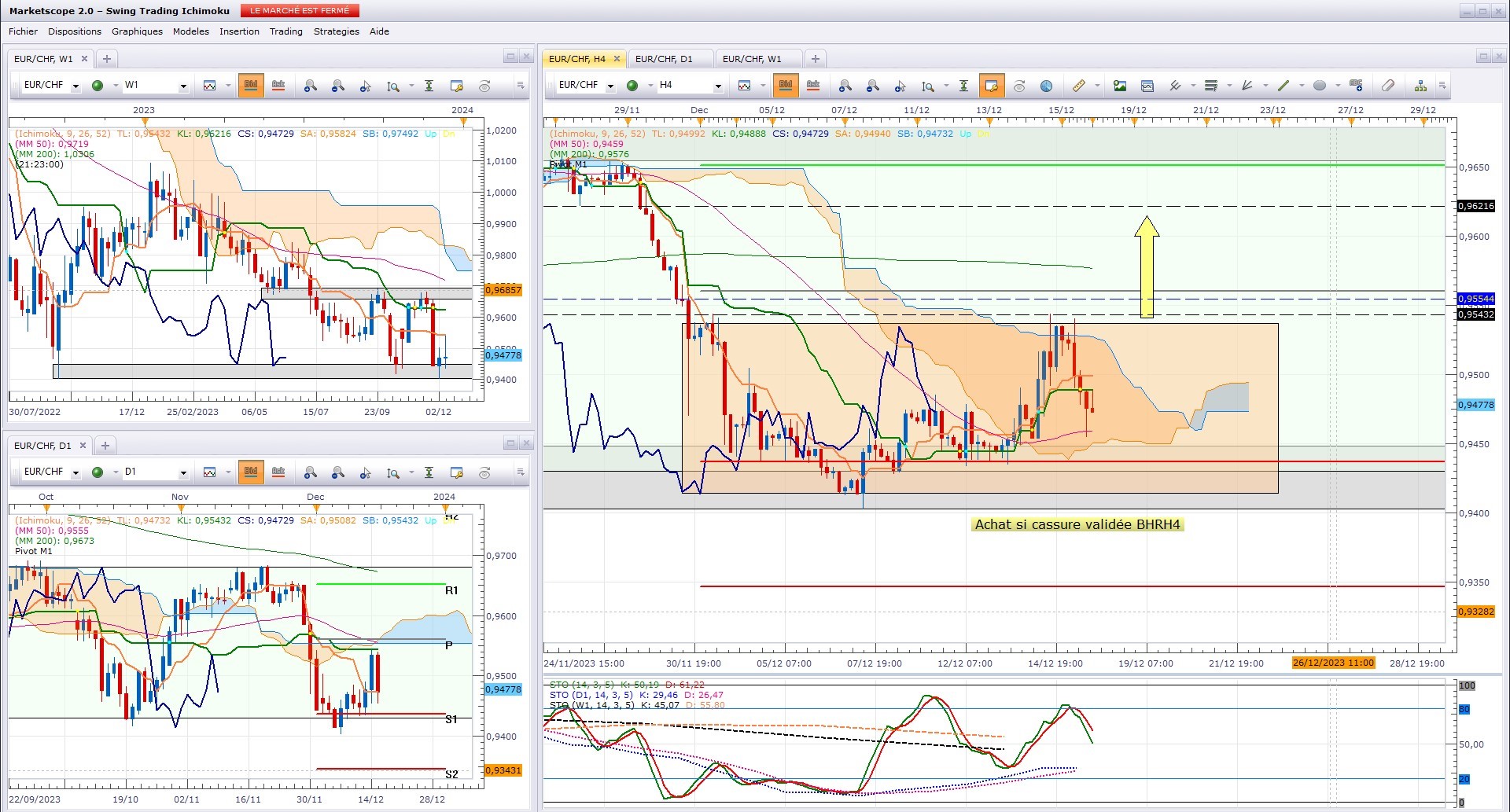Zoom out on the D1 chart
1510x812 pixels.
pyautogui.click(x=338, y=472)
